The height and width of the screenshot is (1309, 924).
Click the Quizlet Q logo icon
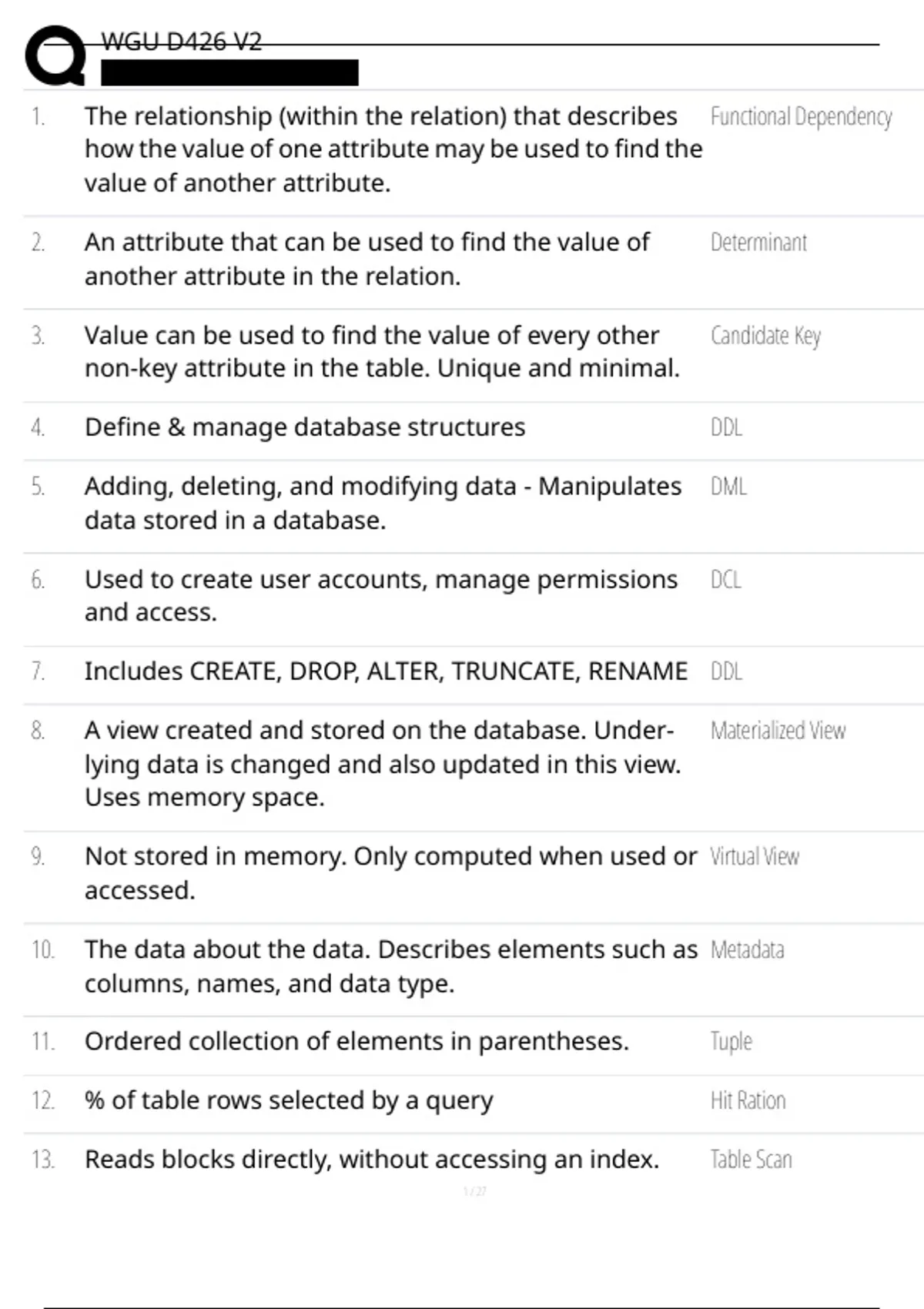click(55, 55)
